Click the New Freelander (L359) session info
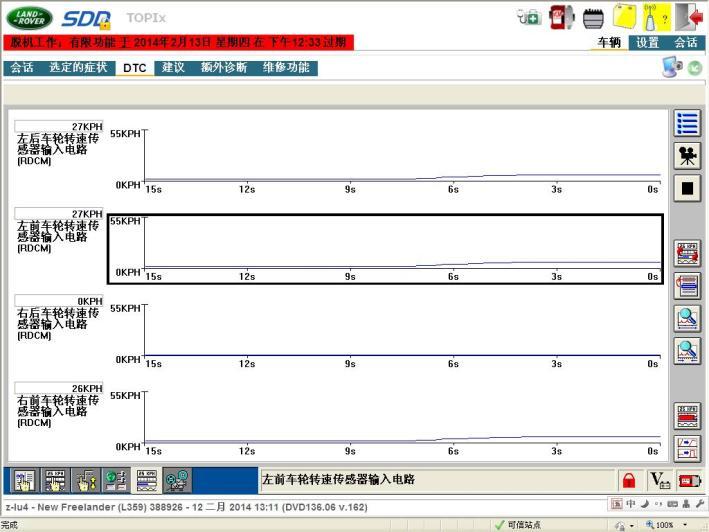The height and width of the screenshot is (532, 709). coord(186,507)
